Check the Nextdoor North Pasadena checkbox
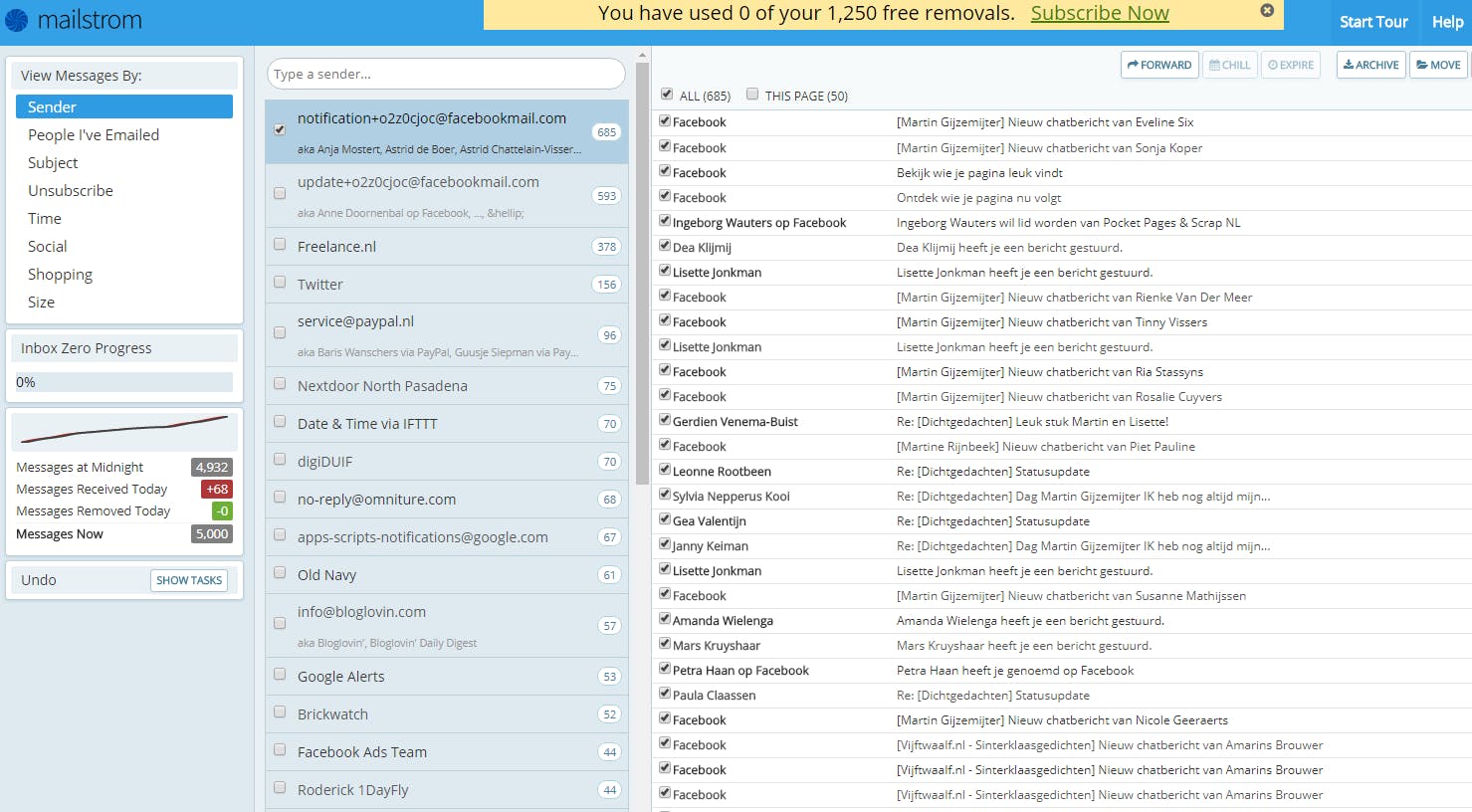1472x812 pixels. [x=280, y=384]
